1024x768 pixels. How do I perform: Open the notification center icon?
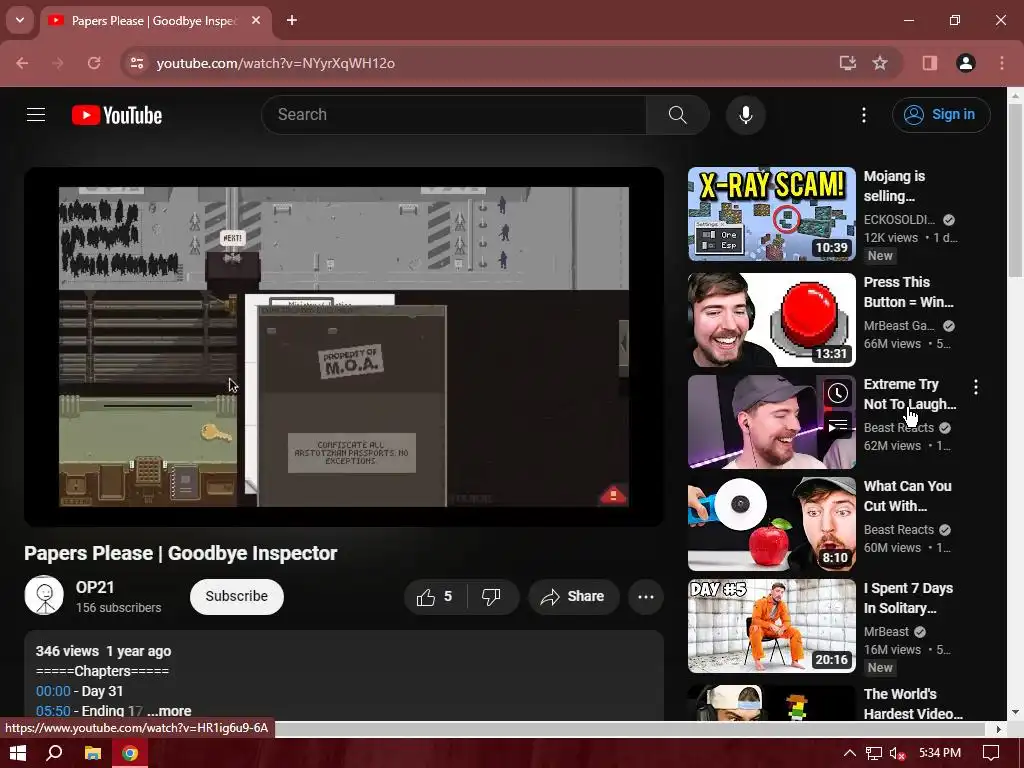click(991, 754)
